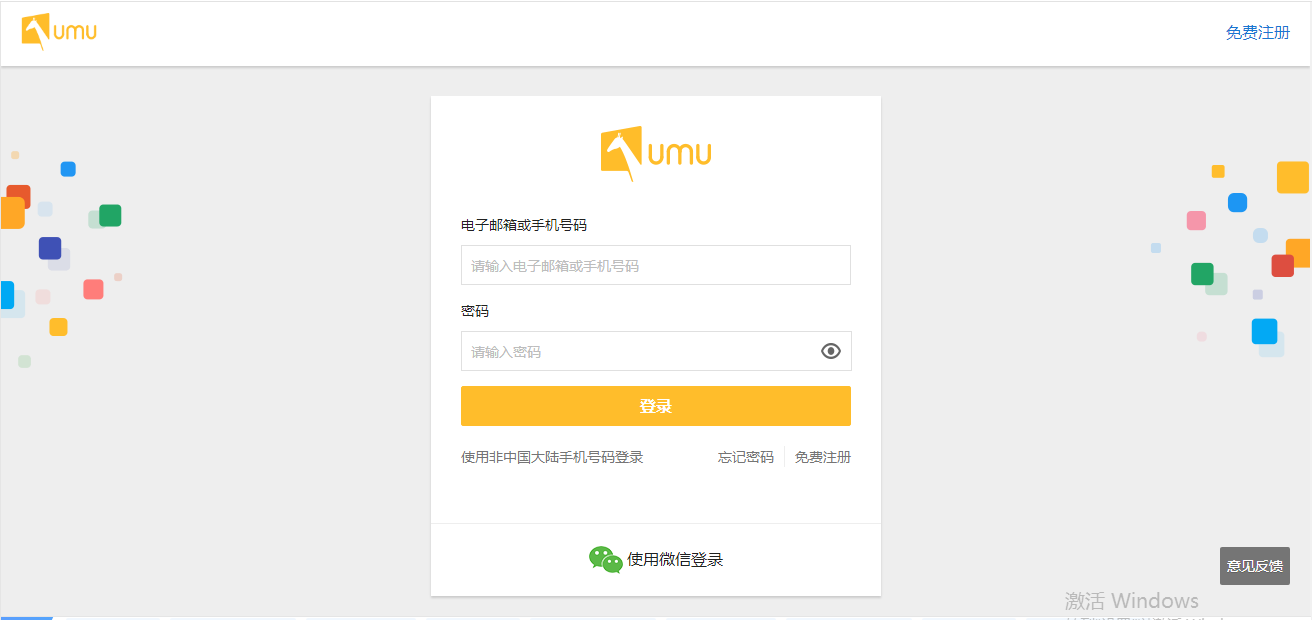Focus the password input field
The image size is (1312, 620).
pyautogui.click(x=656, y=351)
